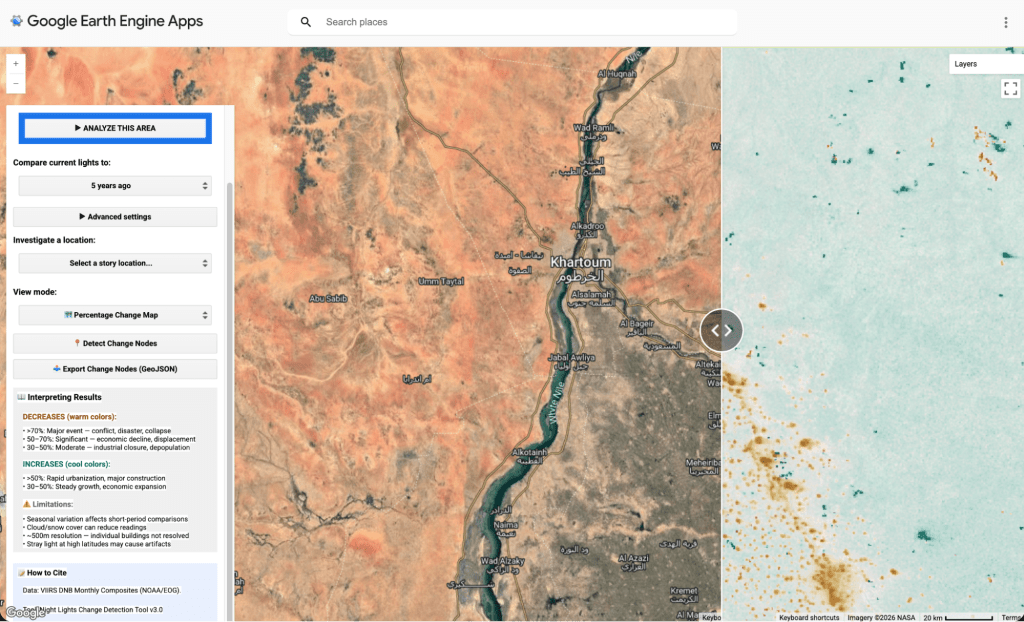
Task: Click the Abu Sabib place label
Action: [328, 299]
